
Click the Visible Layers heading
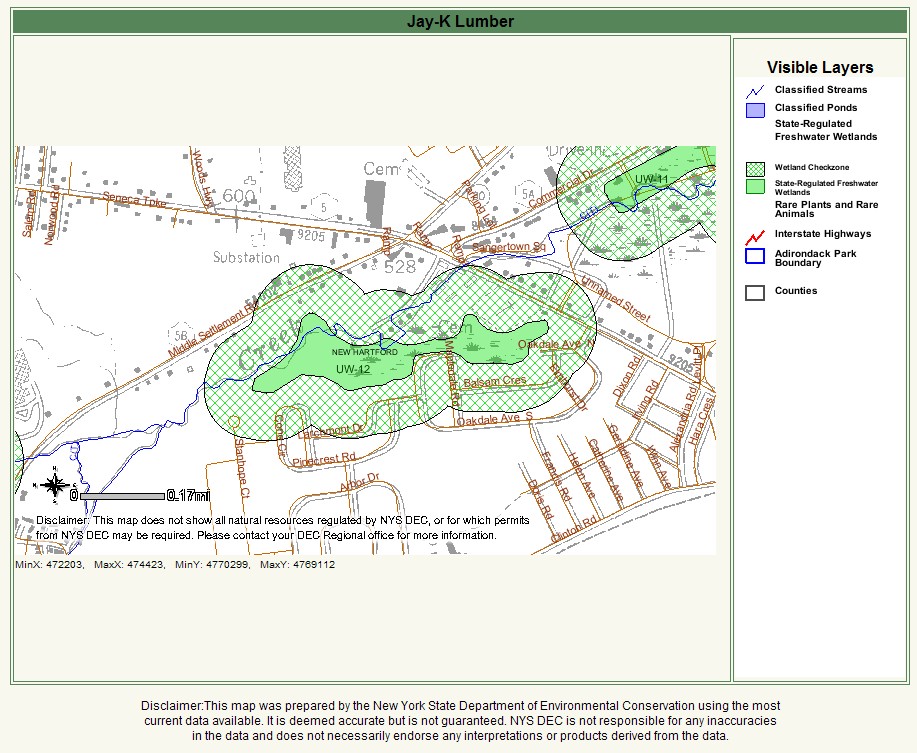(x=820, y=67)
